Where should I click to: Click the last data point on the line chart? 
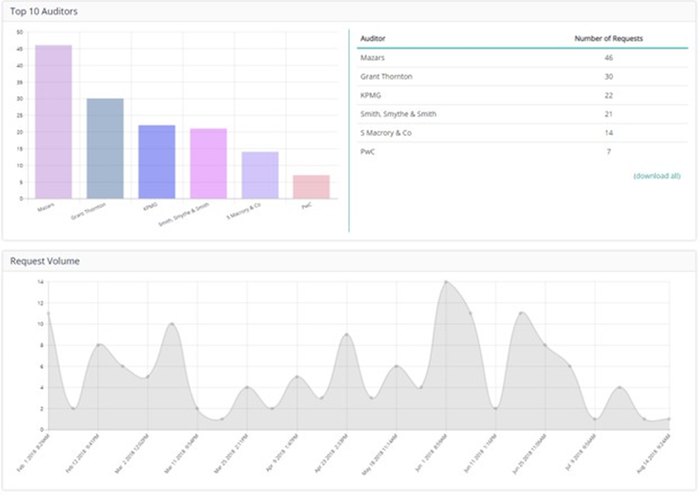669,419
